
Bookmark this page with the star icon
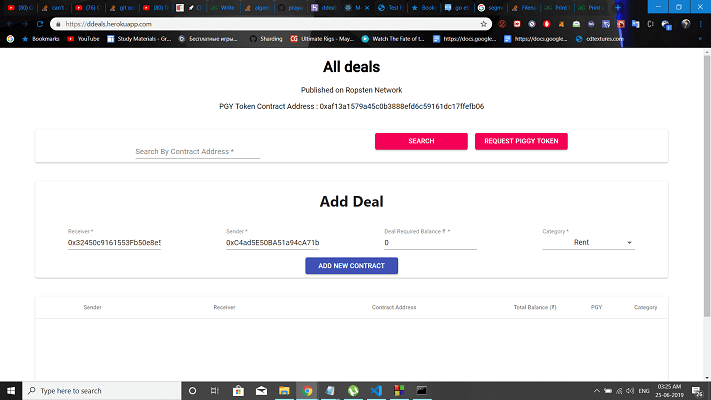pos(483,24)
